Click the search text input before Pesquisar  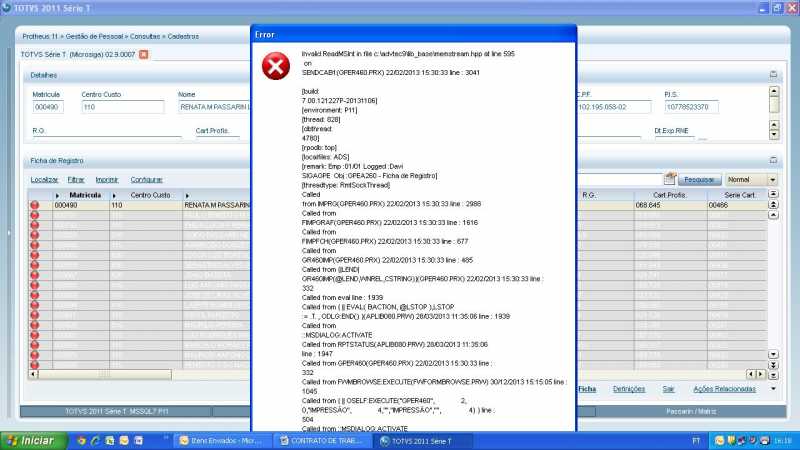tap(619, 179)
